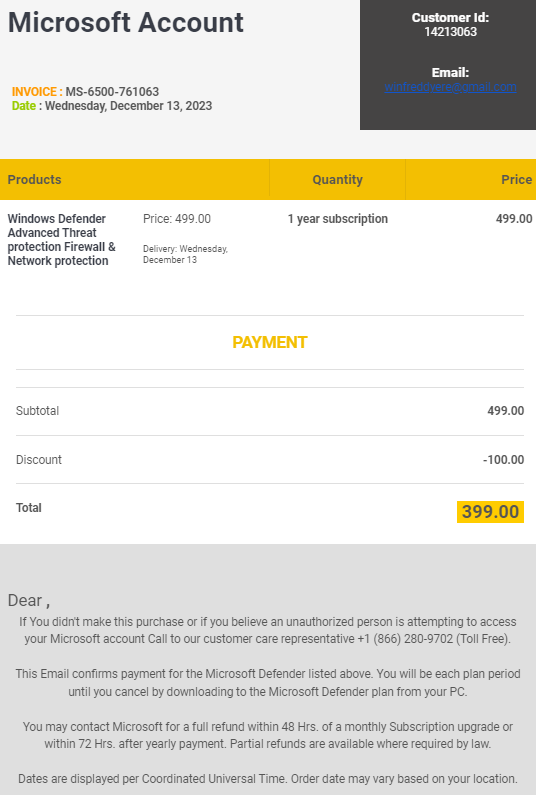Select the Customer Id 14213063
This screenshot has height=795, width=536.
coord(450,32)
